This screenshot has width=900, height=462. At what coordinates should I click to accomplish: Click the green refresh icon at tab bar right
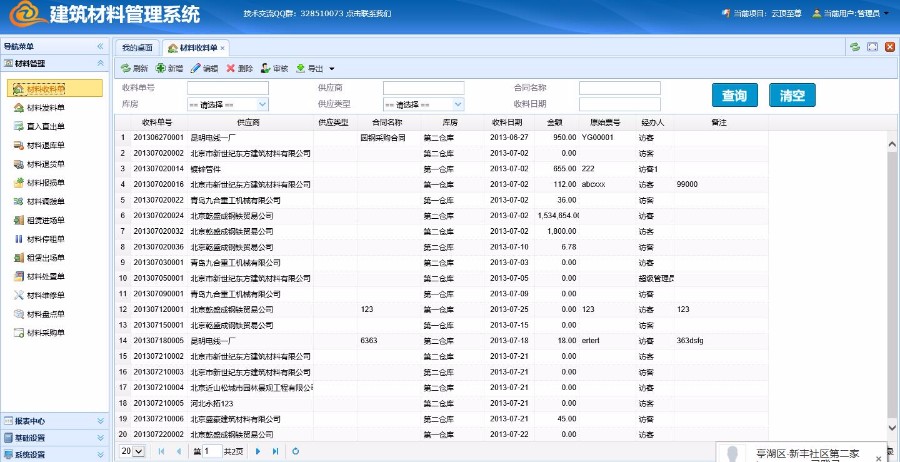tap(855, 47)
